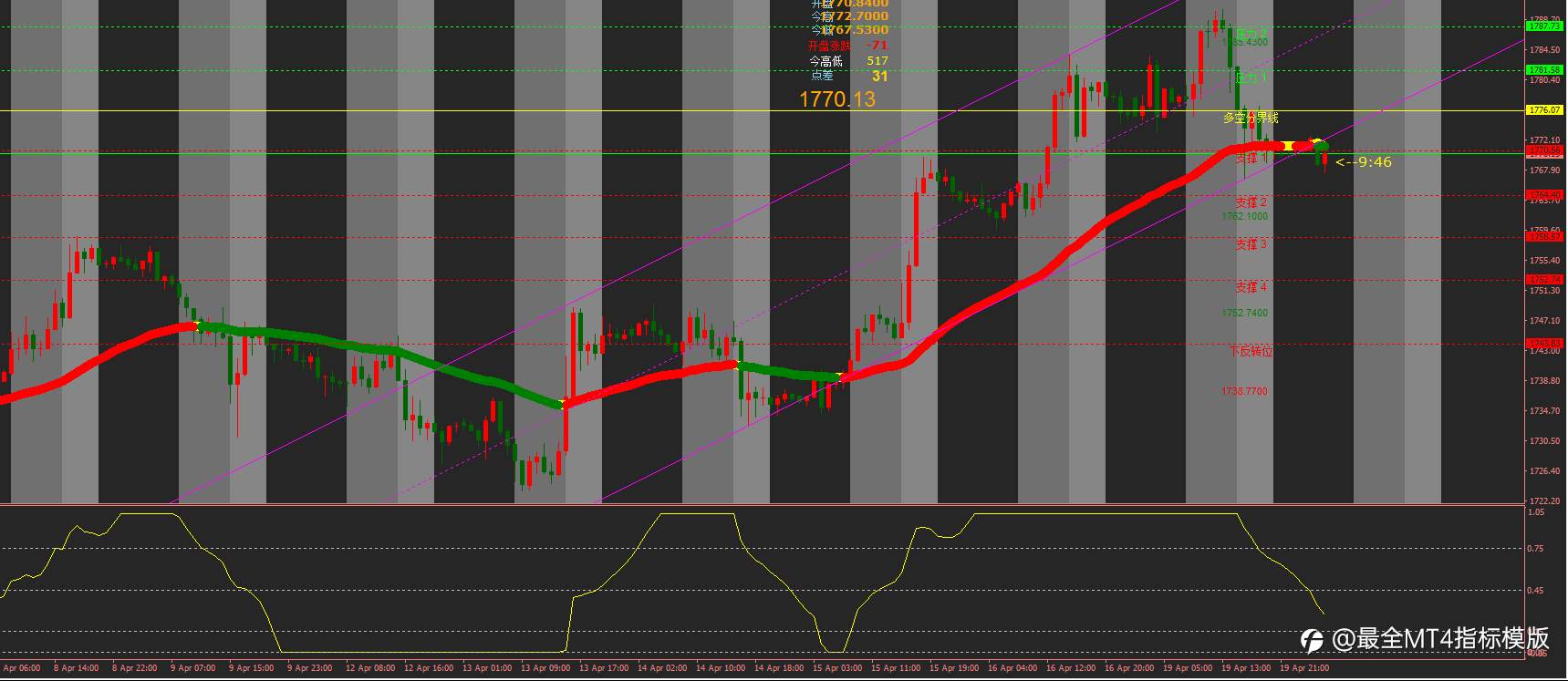Click the green 1781.58 price tag
Image resolution: width=1568 pixels, height=681 pixels.
pyautogui.click(x=1544, y=69)
